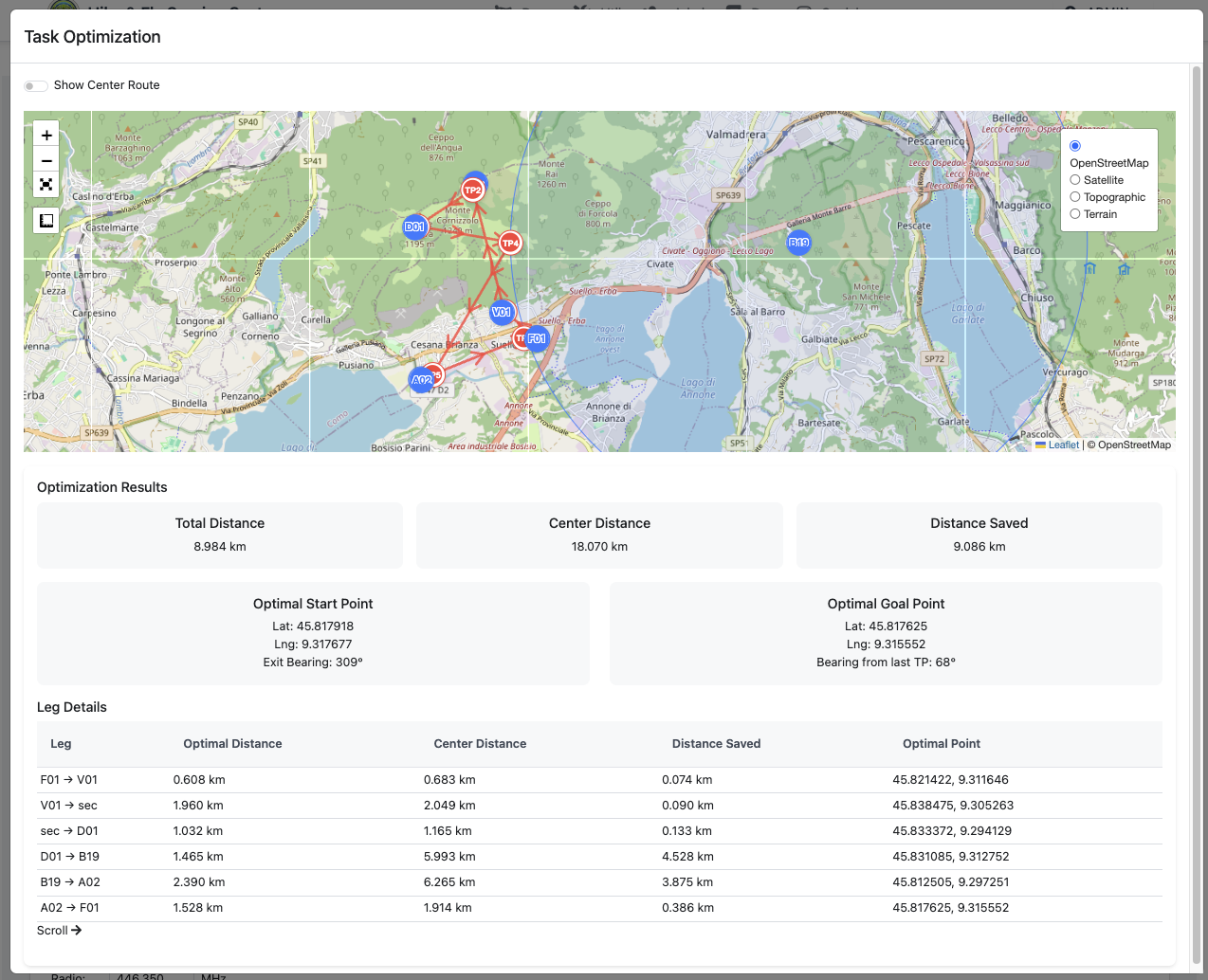Select the D01 → B19 leg row
The height and width of the screenshot is (980, 1208).
tap(599, 857)
